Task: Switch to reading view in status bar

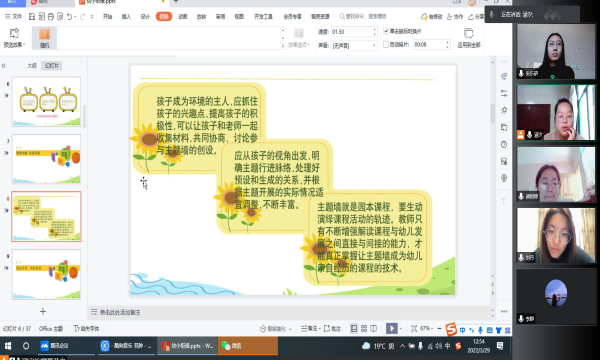Action: (x=374, y=328)
